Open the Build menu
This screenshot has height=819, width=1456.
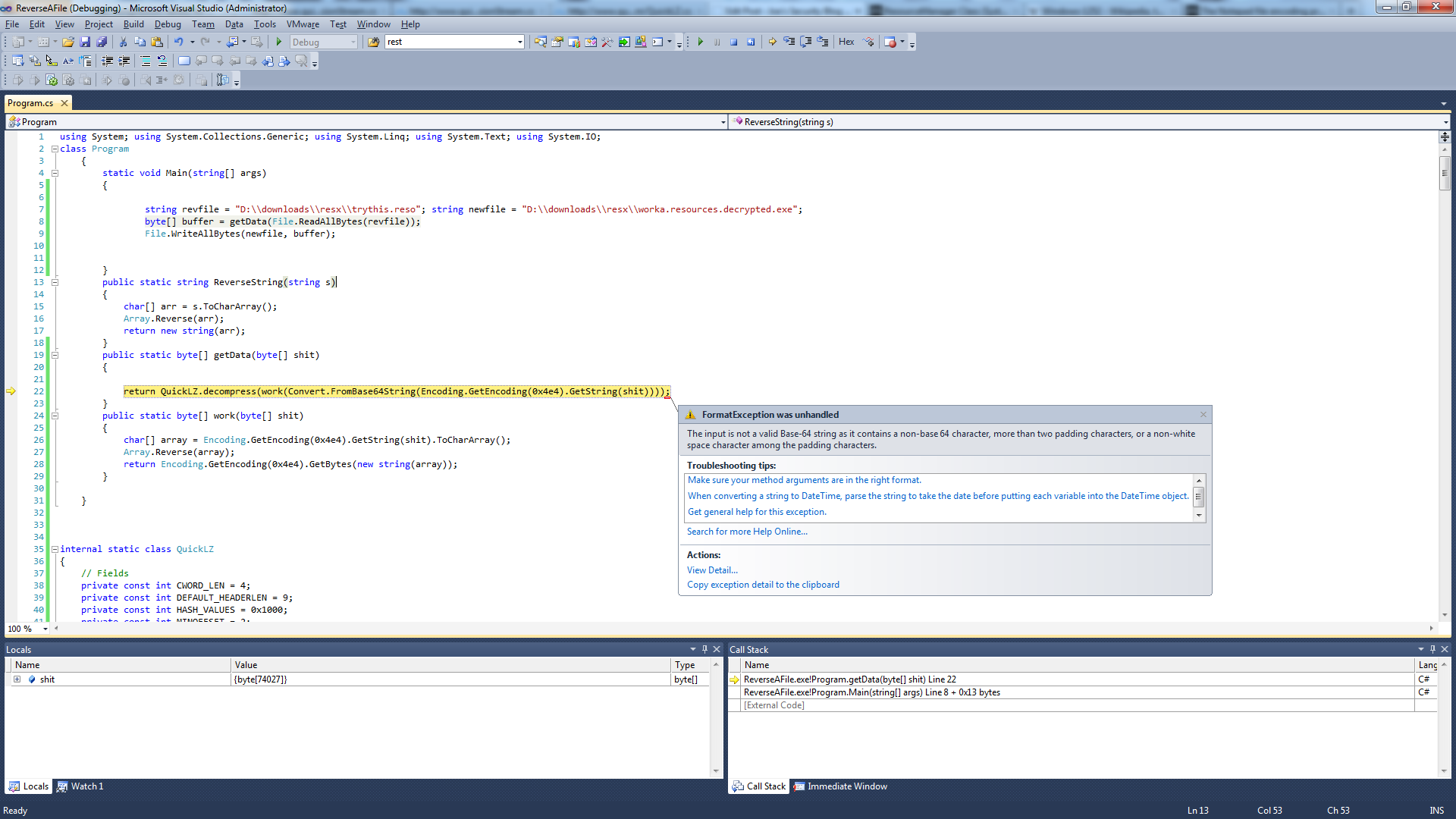click(x=133, y=24)
